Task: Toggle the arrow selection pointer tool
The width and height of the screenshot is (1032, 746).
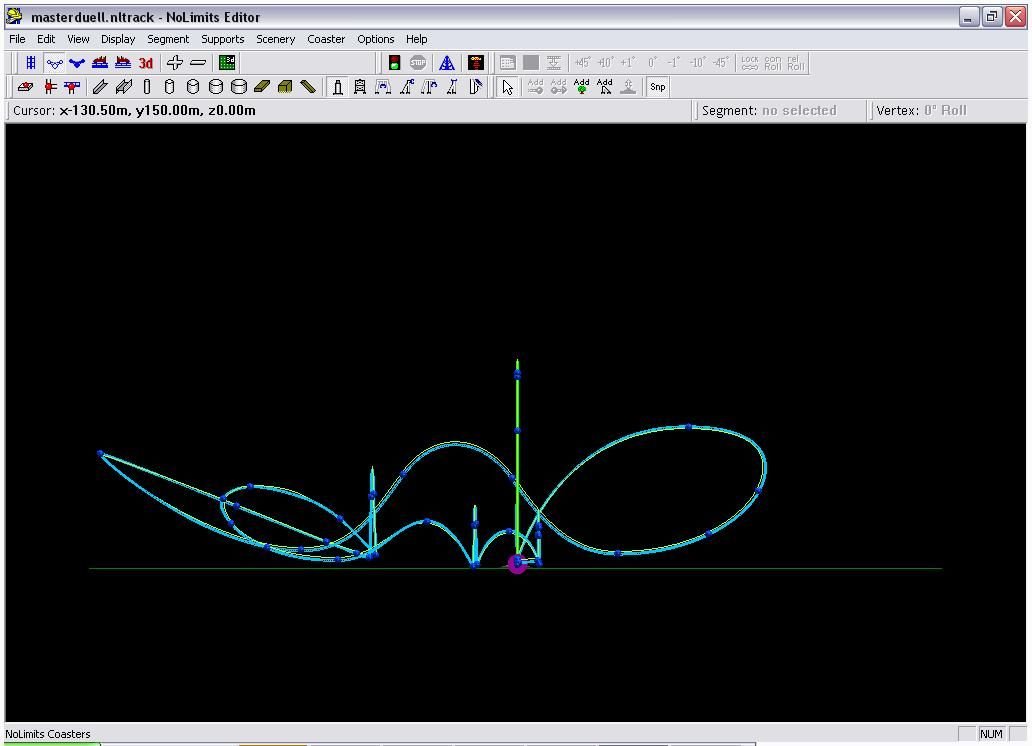Action: 507,86
